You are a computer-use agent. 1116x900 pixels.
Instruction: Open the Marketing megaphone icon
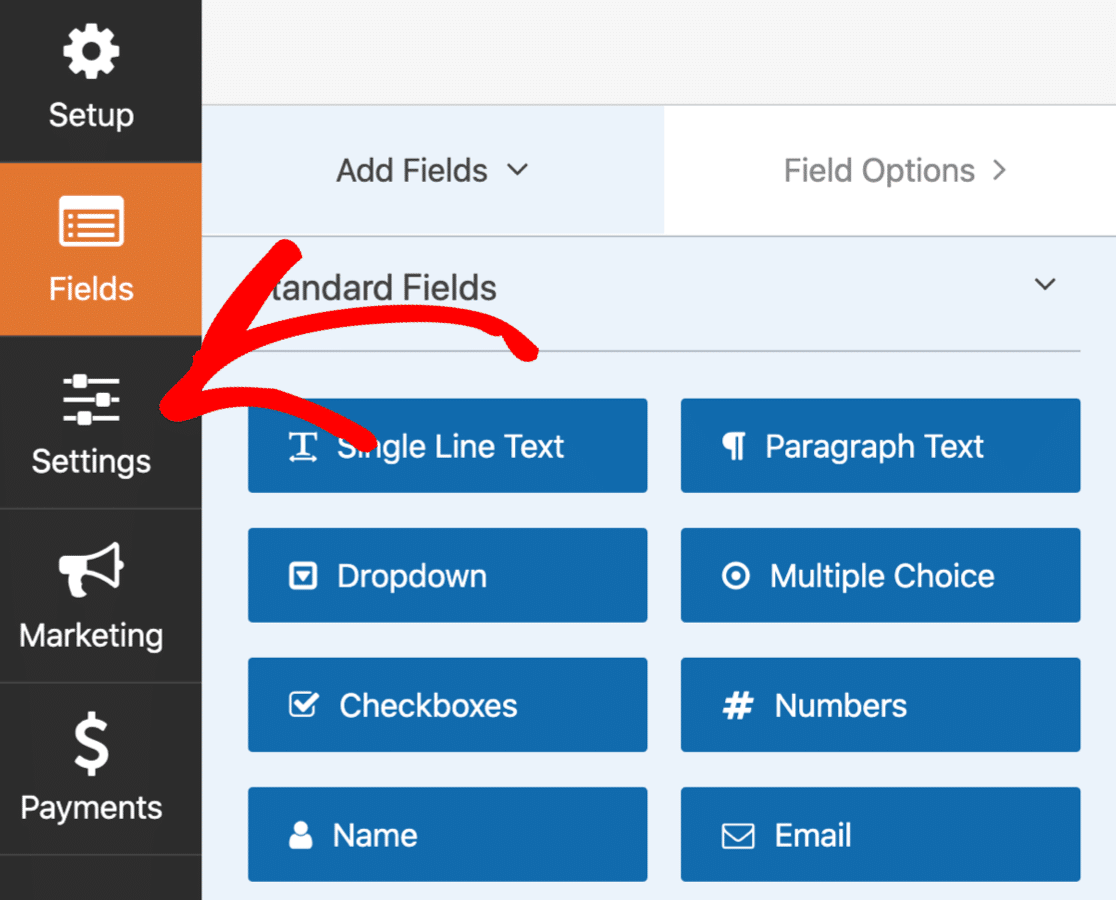coord(91,570)
